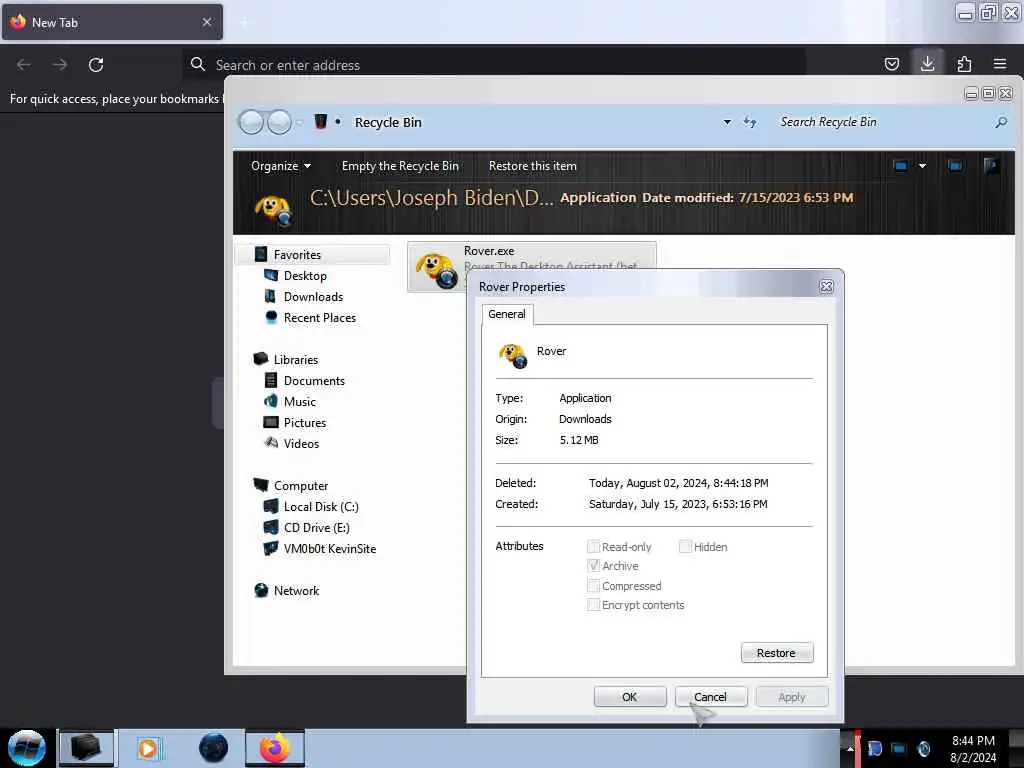Click Recycle Bin back navigation button
This screenshot has width=1024, height=768.
tap(251, 122)
